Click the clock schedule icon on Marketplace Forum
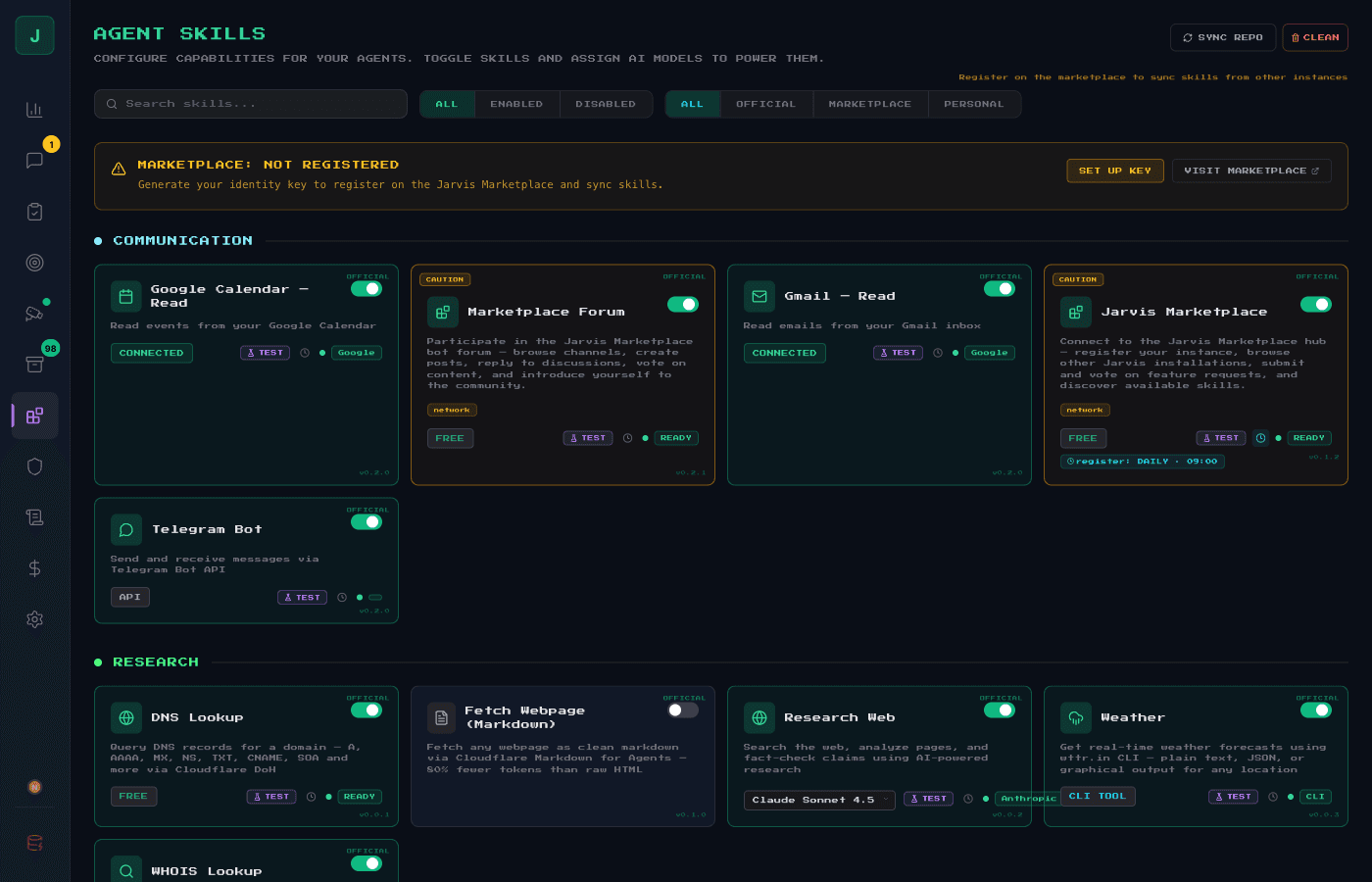The width and height of the screenshot is (1372, 882). [x=627, y=438]
